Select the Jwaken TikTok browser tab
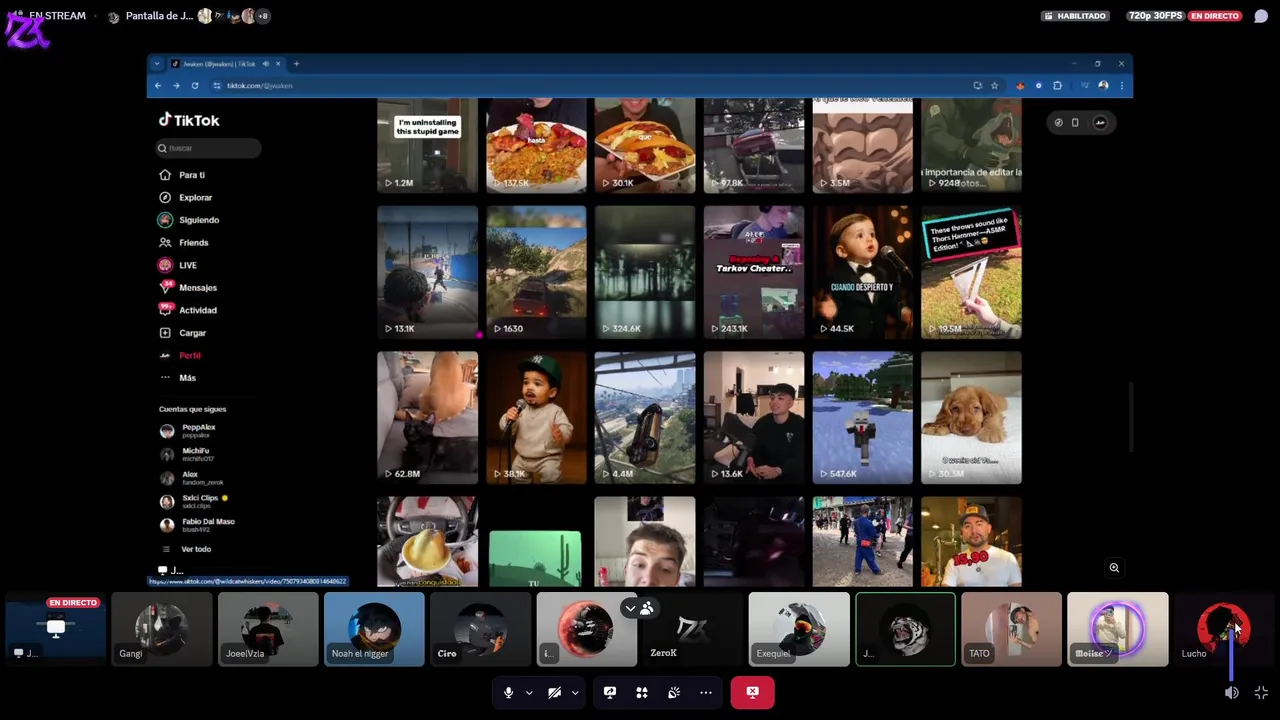The height and width of the screenshot is (720, 1280). pyautogui.click(x=225, y=64)
